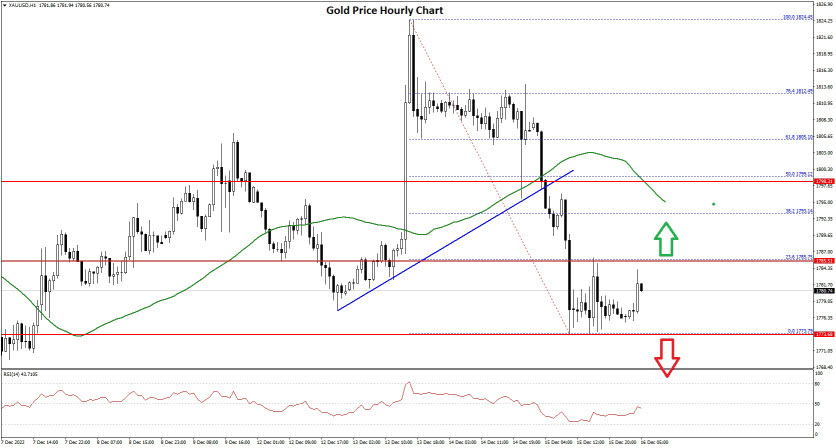836x448 pixels.
Task: Select the 38.2 Fibonacci level label
Action: pyautogui.click(x=798, y=211)
